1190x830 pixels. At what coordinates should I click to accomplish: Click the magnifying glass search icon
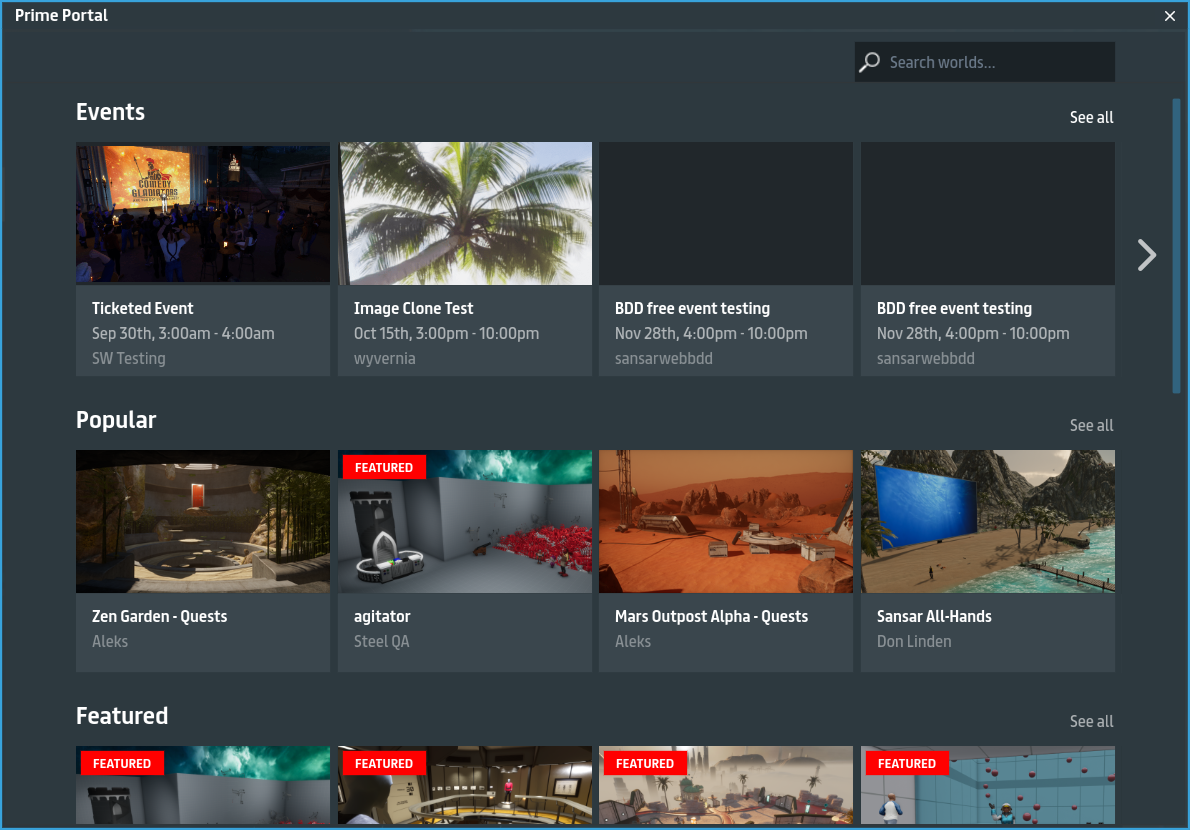(870, 62)
